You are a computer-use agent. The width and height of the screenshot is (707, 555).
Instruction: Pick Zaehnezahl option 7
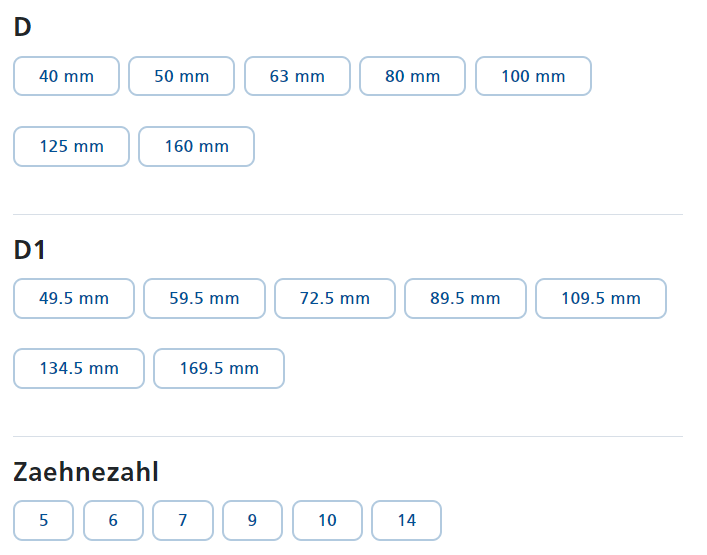pos(183,520)
